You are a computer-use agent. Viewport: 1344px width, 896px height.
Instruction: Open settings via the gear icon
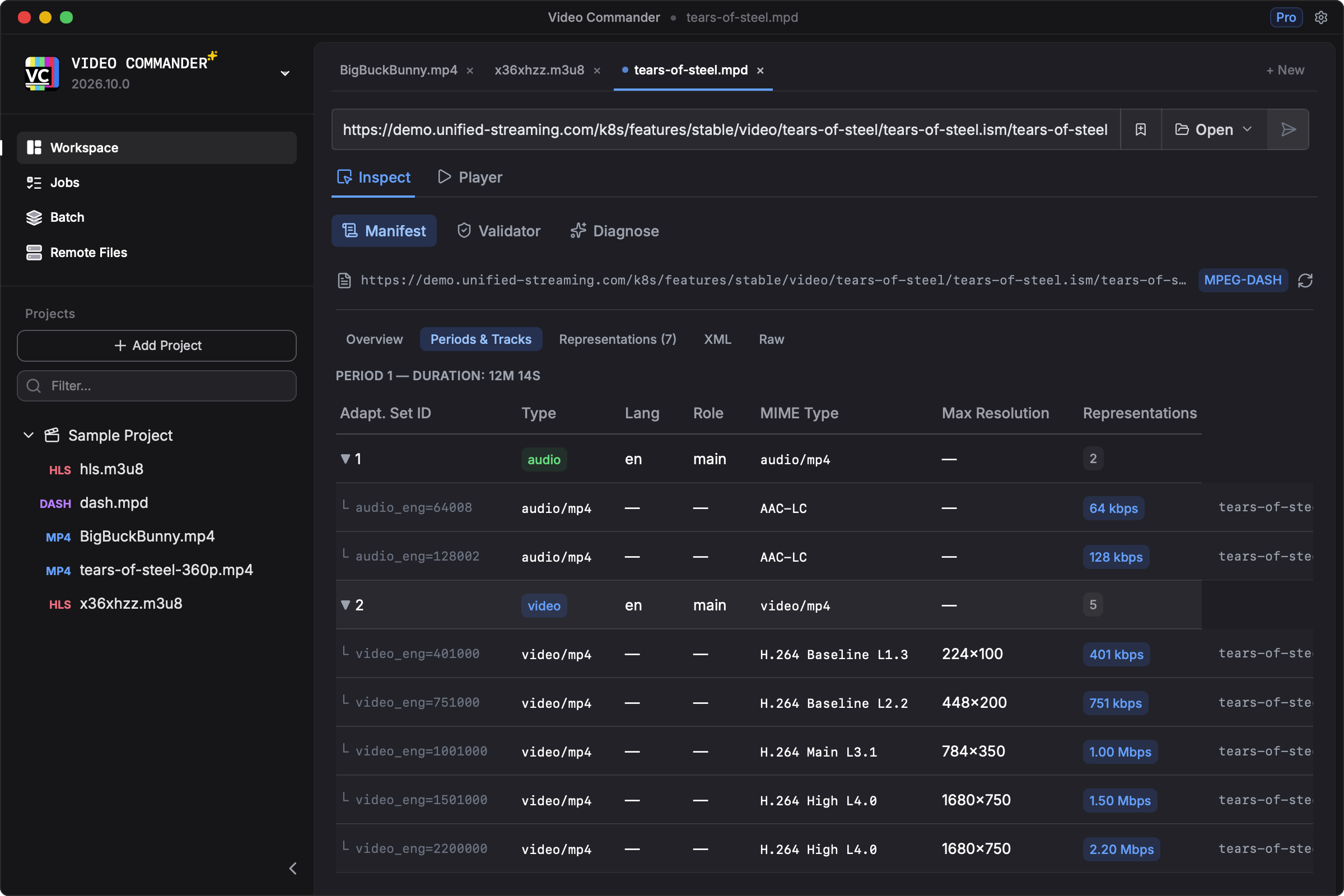click(x=1321, y=17)
